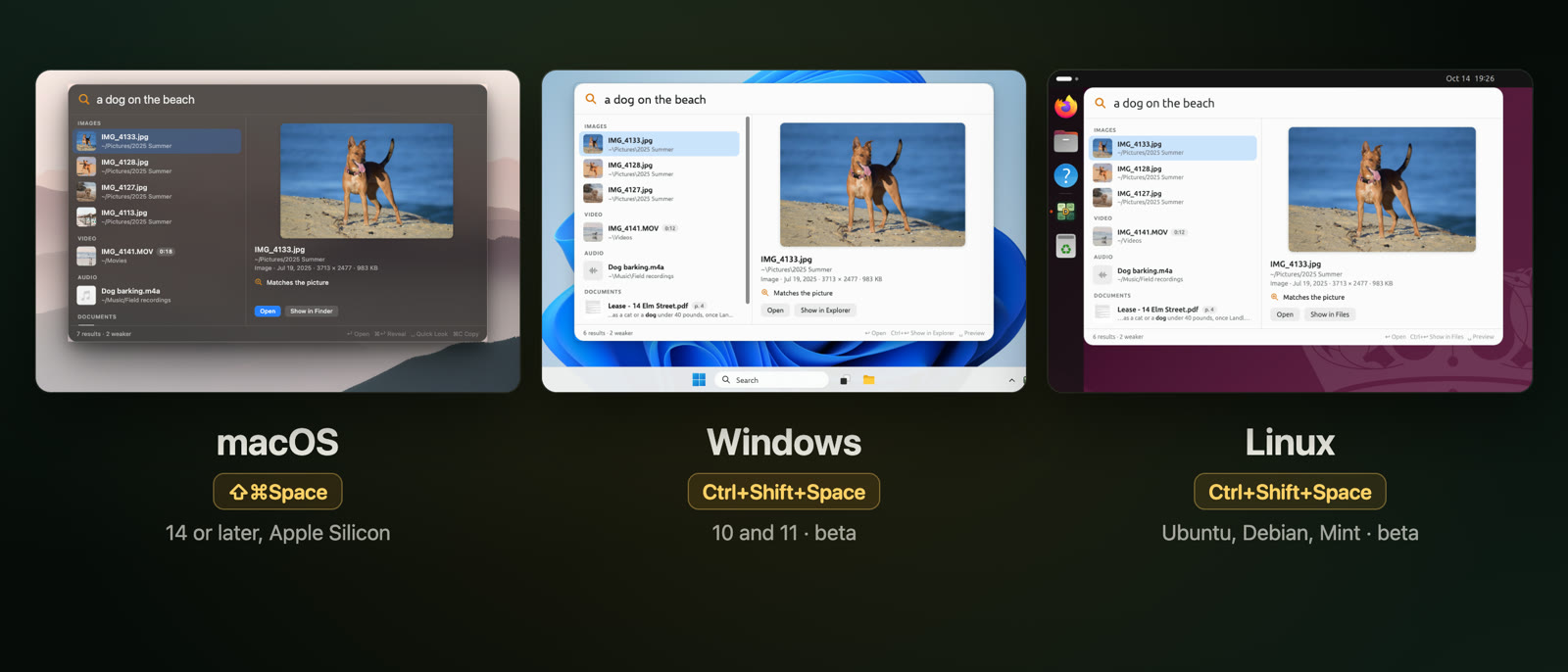1568x672 pixels.
Task: Click the Preview hint in the Windows footer
Action: pyautogui.click(x=972, y=333)
